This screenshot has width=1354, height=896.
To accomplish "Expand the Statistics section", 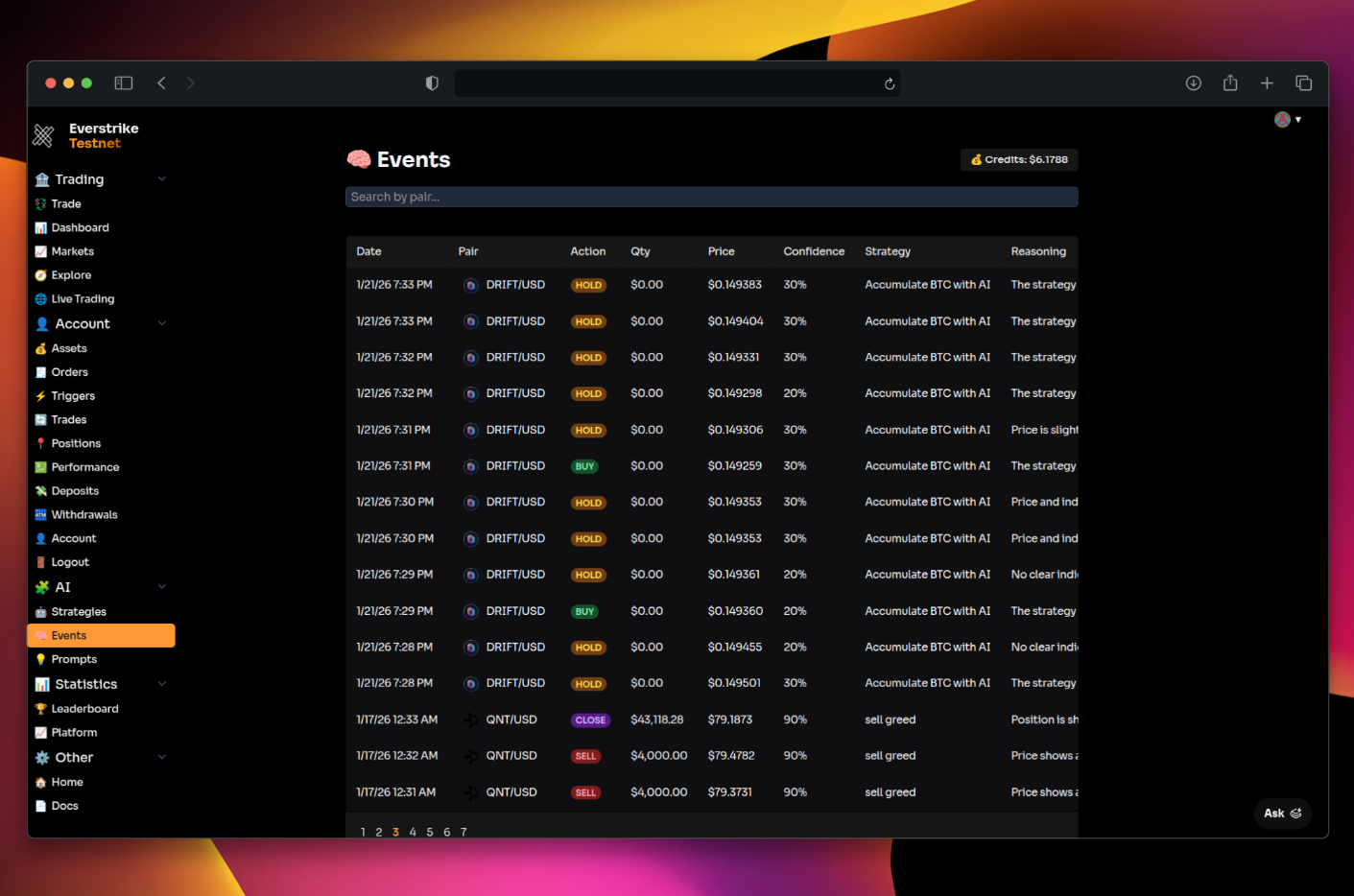I will pos(161,683).
